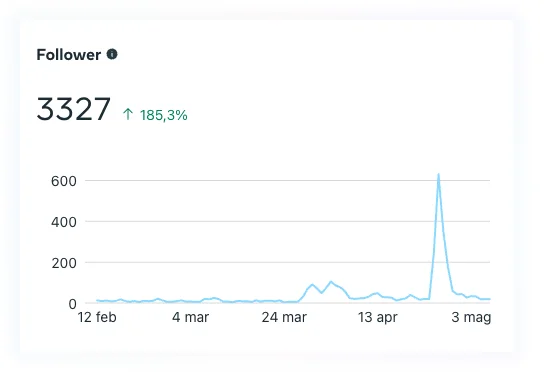Screen dimensions: 554x392
Task: Click the 24 mar date label
Action: pos(284,317)
